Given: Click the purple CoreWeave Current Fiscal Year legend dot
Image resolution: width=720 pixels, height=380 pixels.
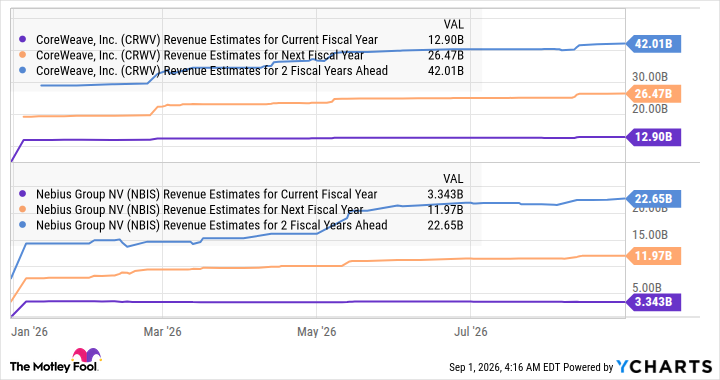Looking at the screenshot, I should [22, 40].
